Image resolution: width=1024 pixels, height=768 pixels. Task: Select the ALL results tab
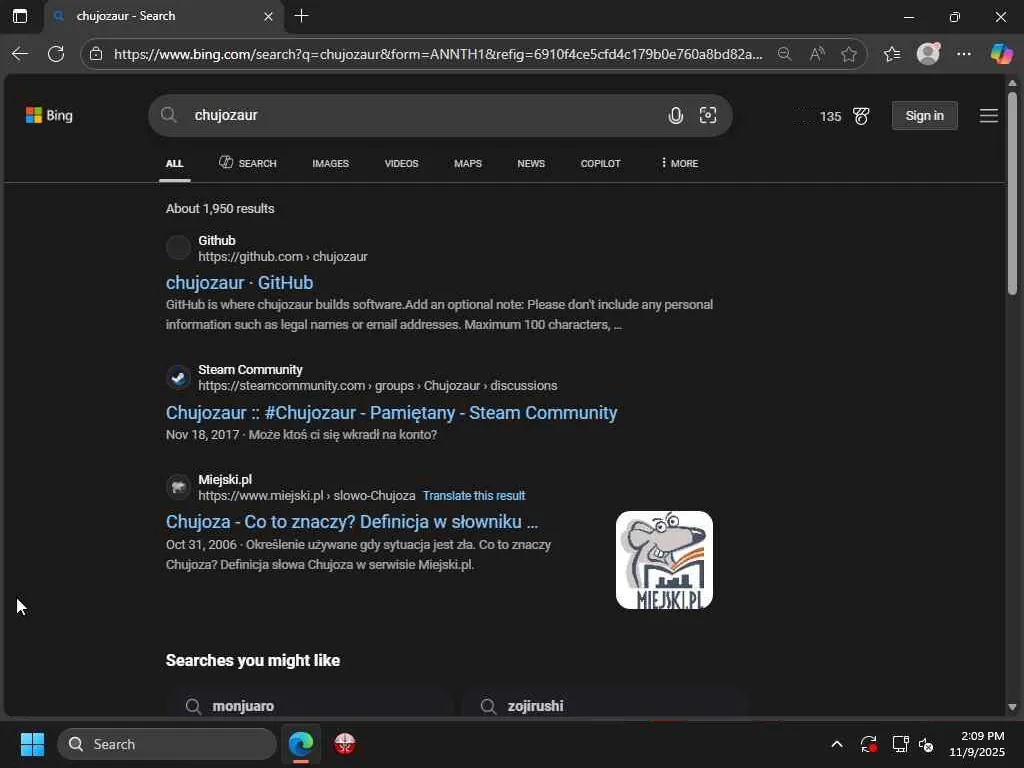(174, 163)
